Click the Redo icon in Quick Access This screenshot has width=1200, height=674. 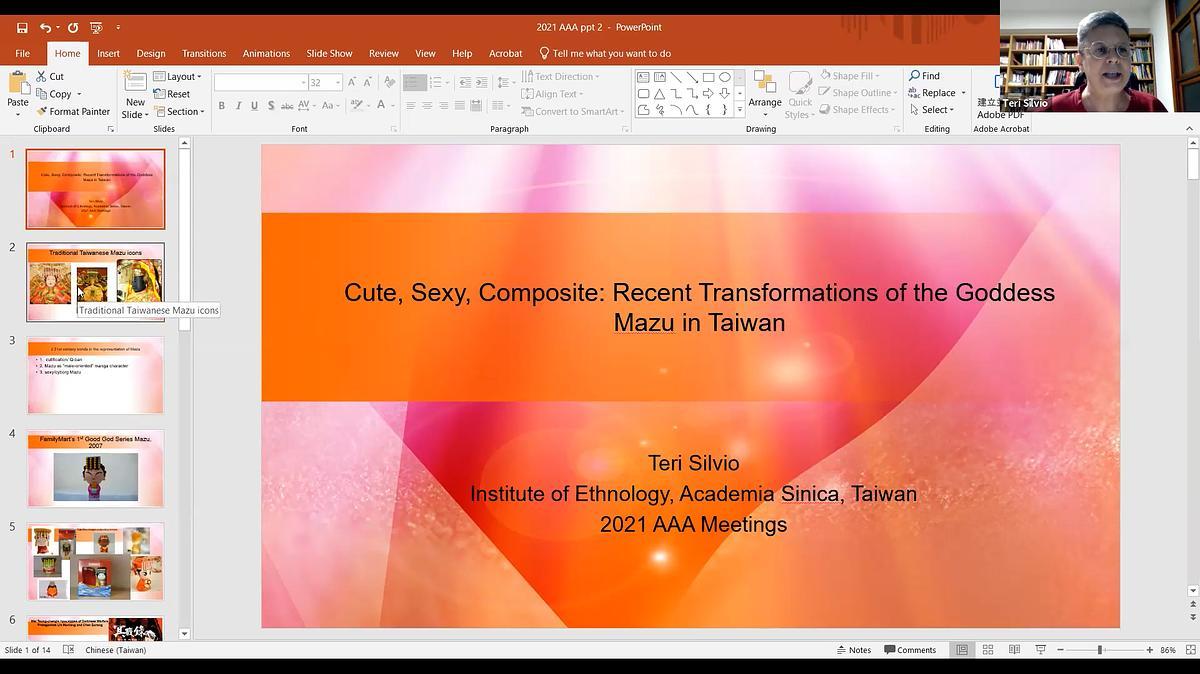[x=72, y=28]
